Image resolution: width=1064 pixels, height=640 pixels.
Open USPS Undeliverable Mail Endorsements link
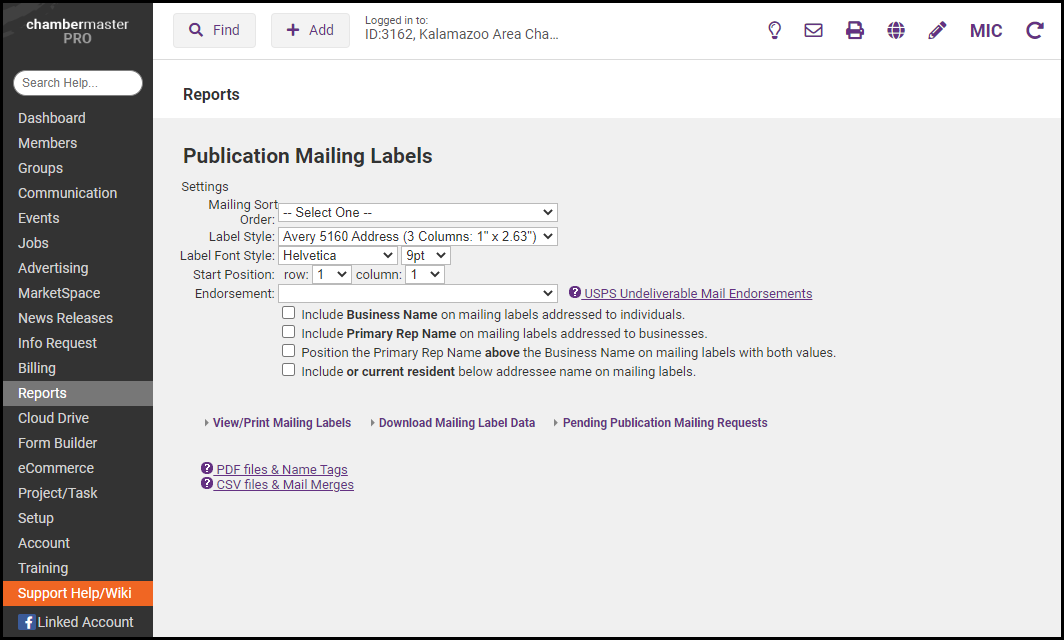click(x=697, y=294)
